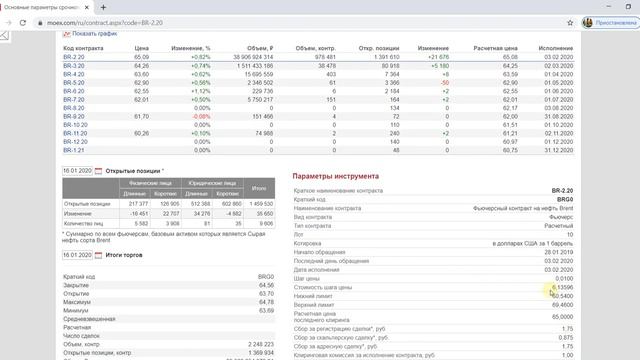Open calendar icon next to Итоги торгов date
640x360 pixels.
pyautogui.click(x=98, y=255)
